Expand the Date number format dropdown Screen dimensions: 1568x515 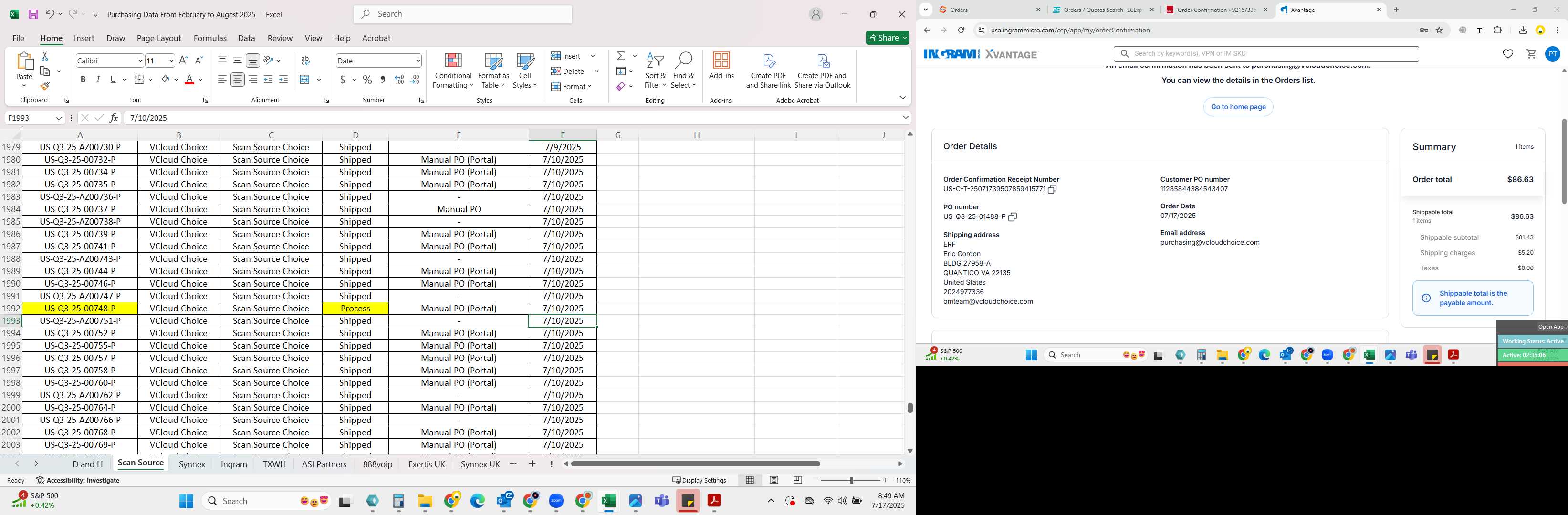(x=418, y=60)
